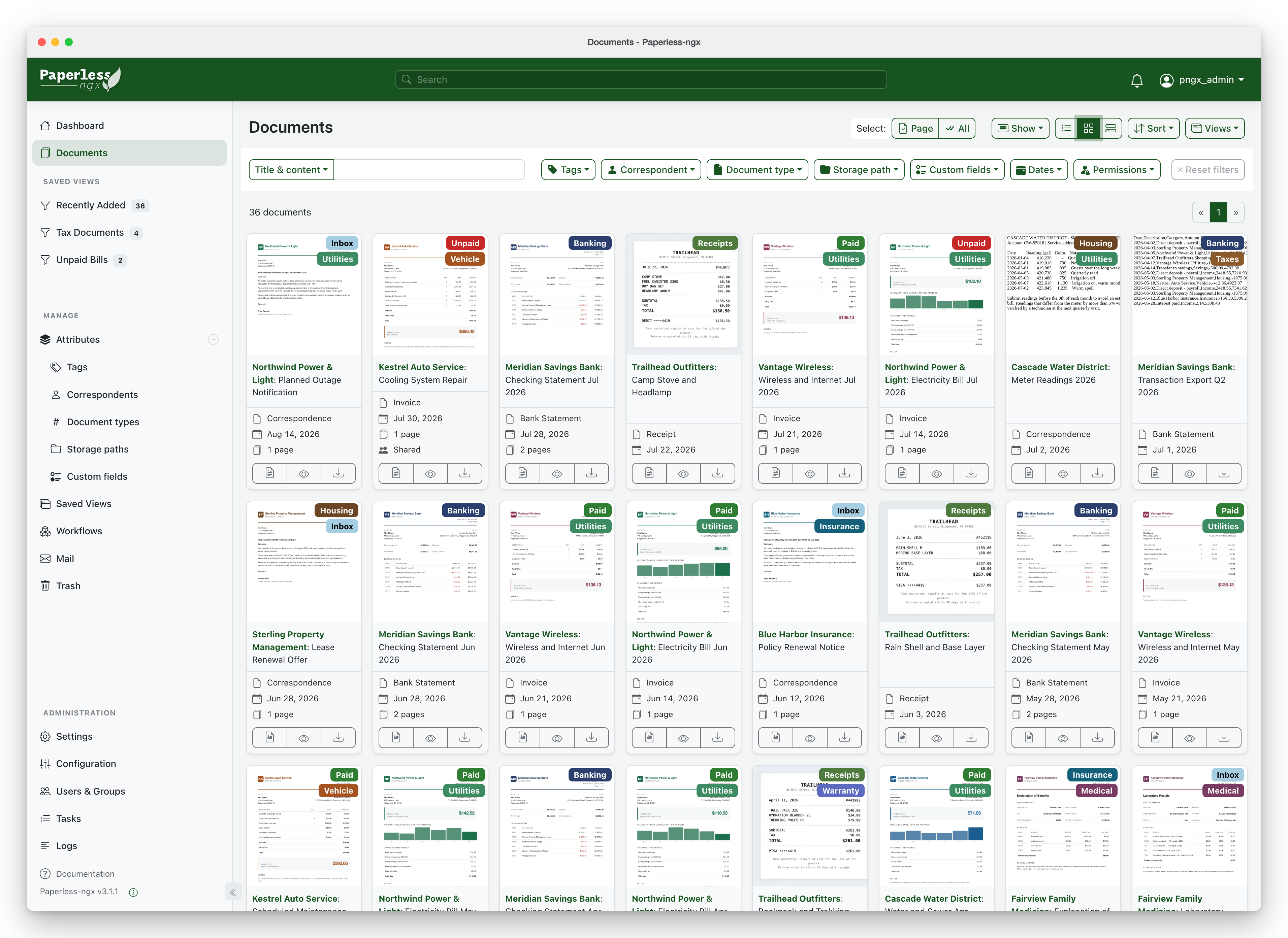Image resolution: width=1288 pixels, height=938 pixels.
Task: Open the Unpaid Bills saved view
Action: click(129, 260)
